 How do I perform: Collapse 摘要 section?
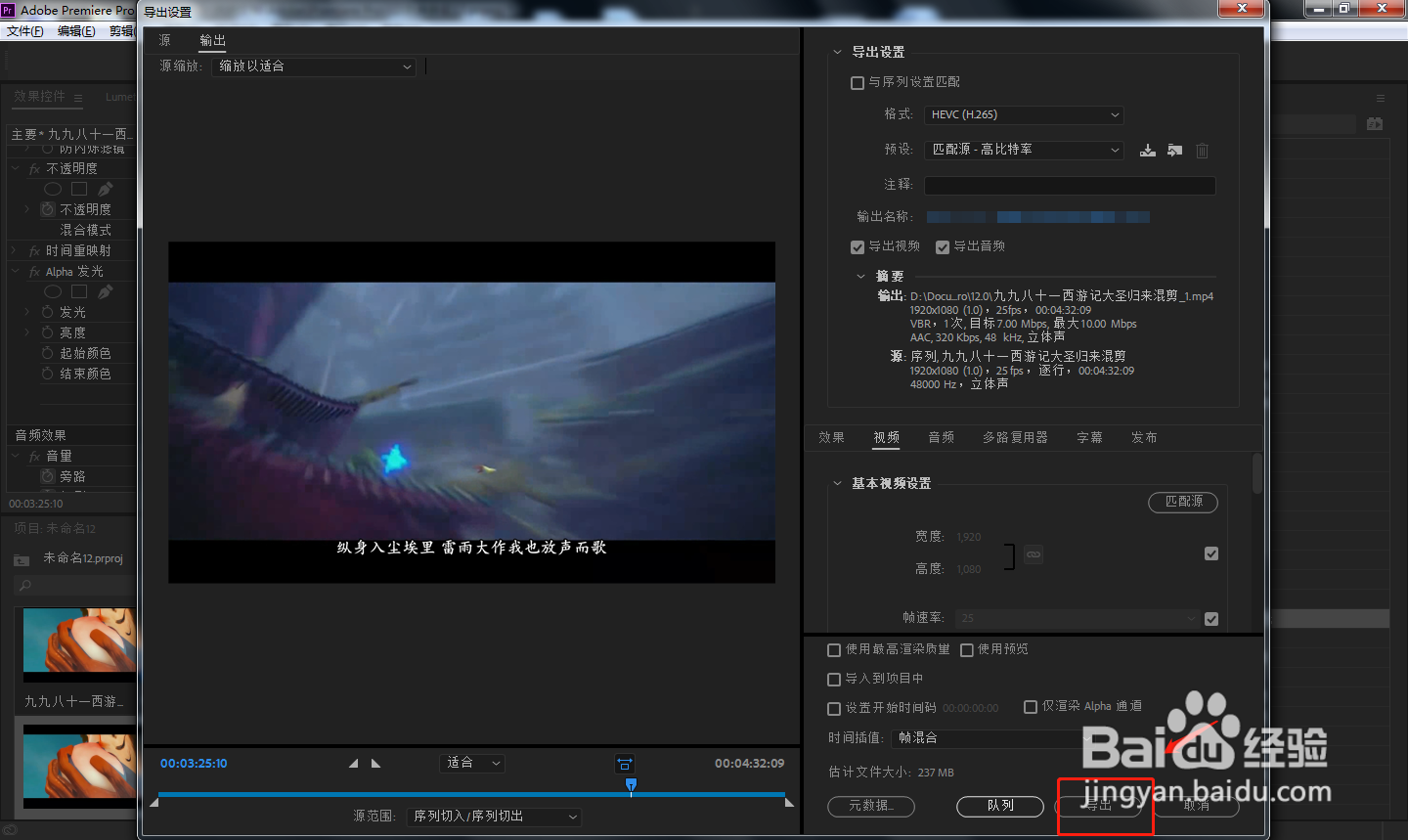(860, 277)
